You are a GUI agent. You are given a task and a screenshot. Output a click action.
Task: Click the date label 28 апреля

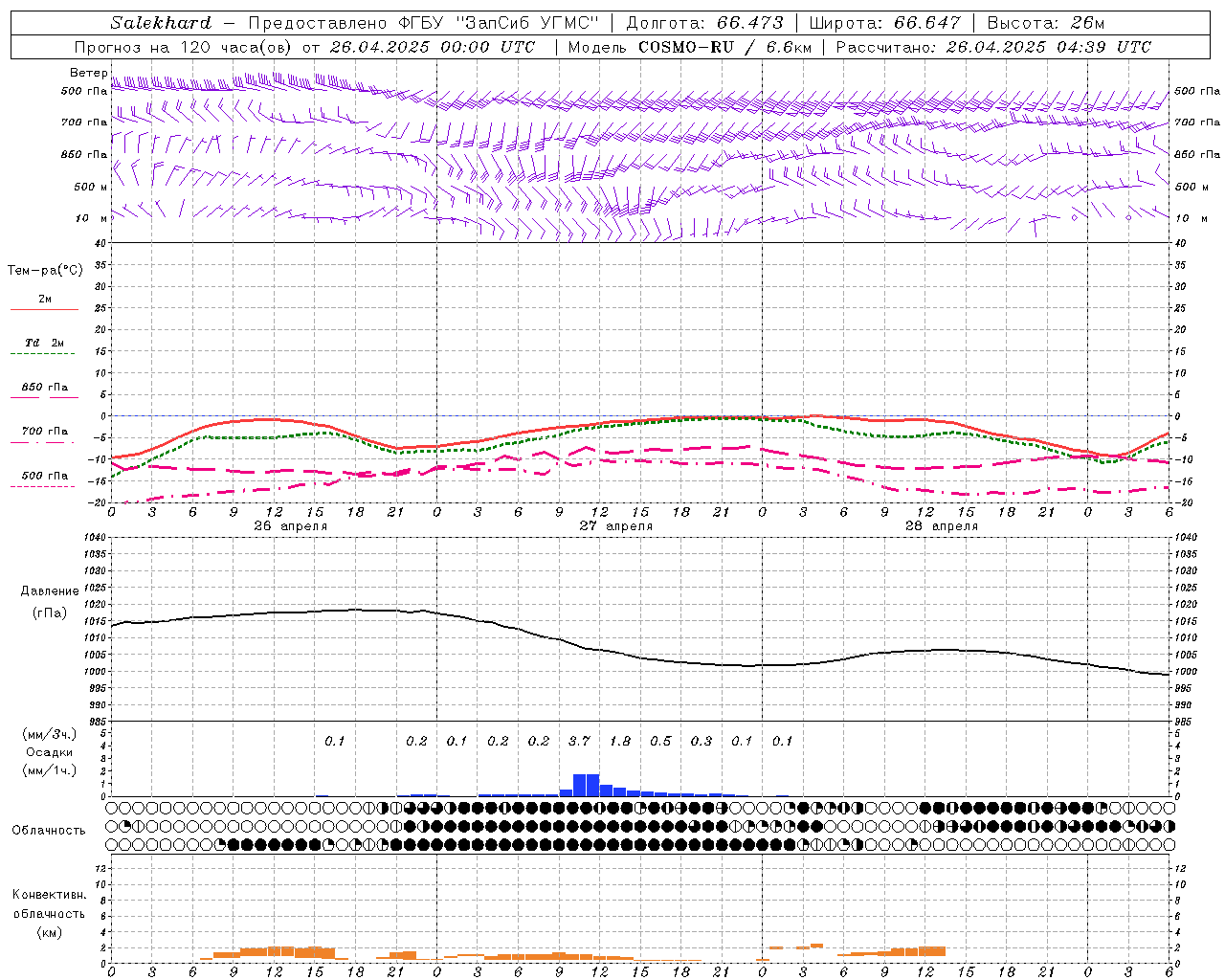pos(941,526)
